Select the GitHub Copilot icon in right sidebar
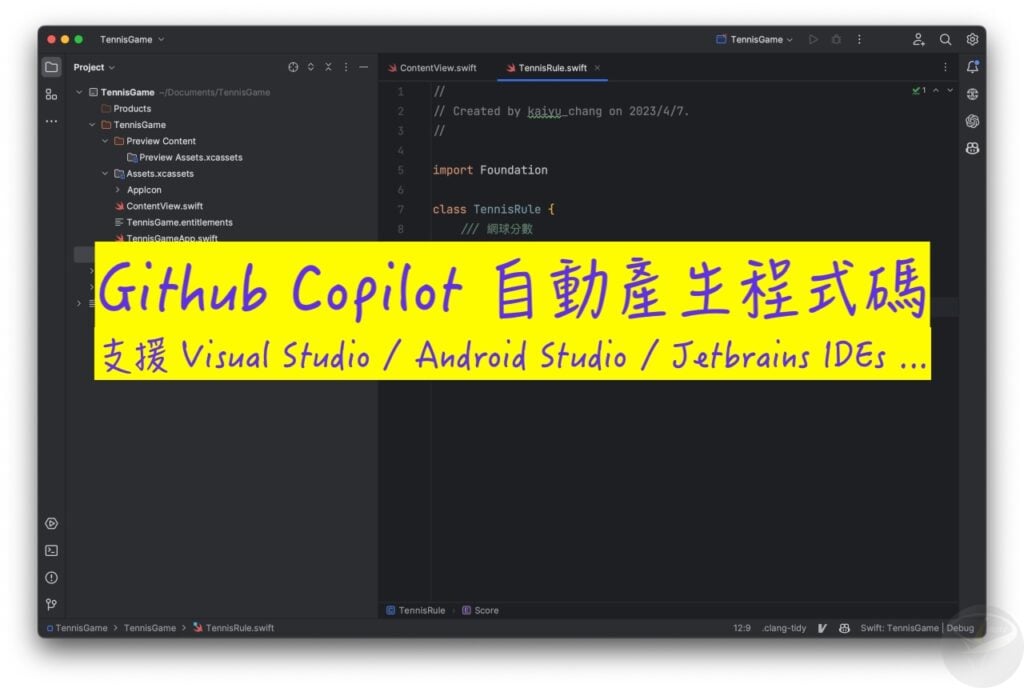 (x=973, y=148)
